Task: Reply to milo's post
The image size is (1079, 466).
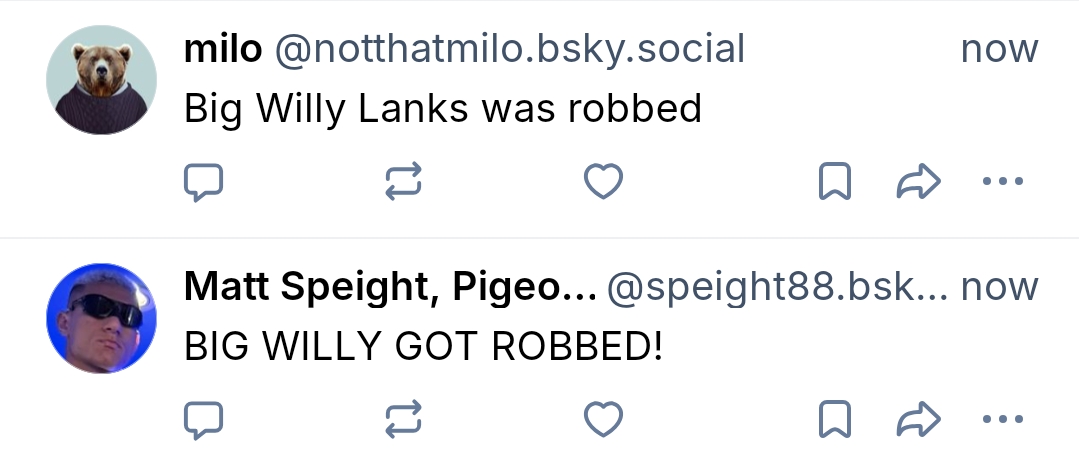Action: tap(203, 182)
